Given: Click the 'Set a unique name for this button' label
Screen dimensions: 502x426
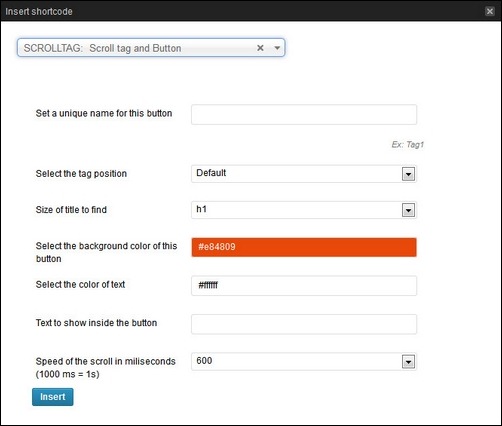Looking at the screenshot, I should tap(104, 113).
